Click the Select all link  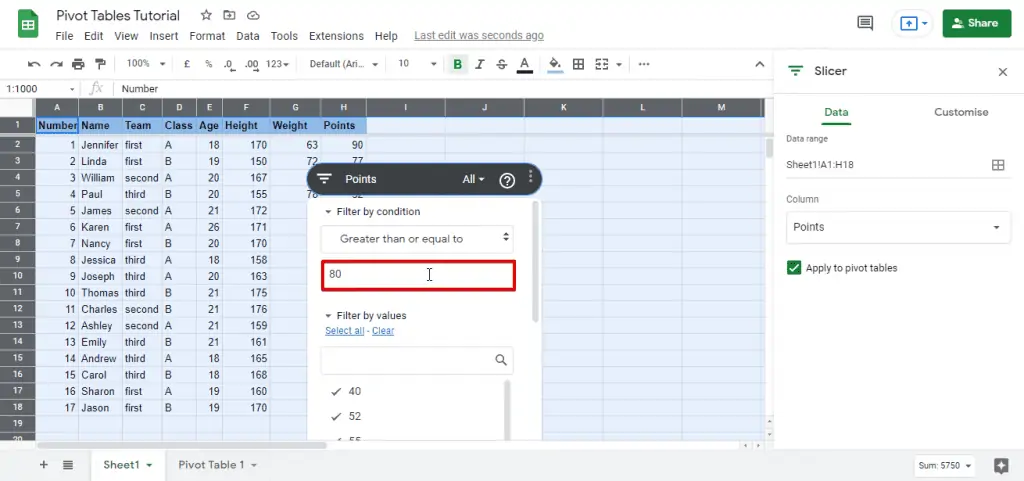345,331
